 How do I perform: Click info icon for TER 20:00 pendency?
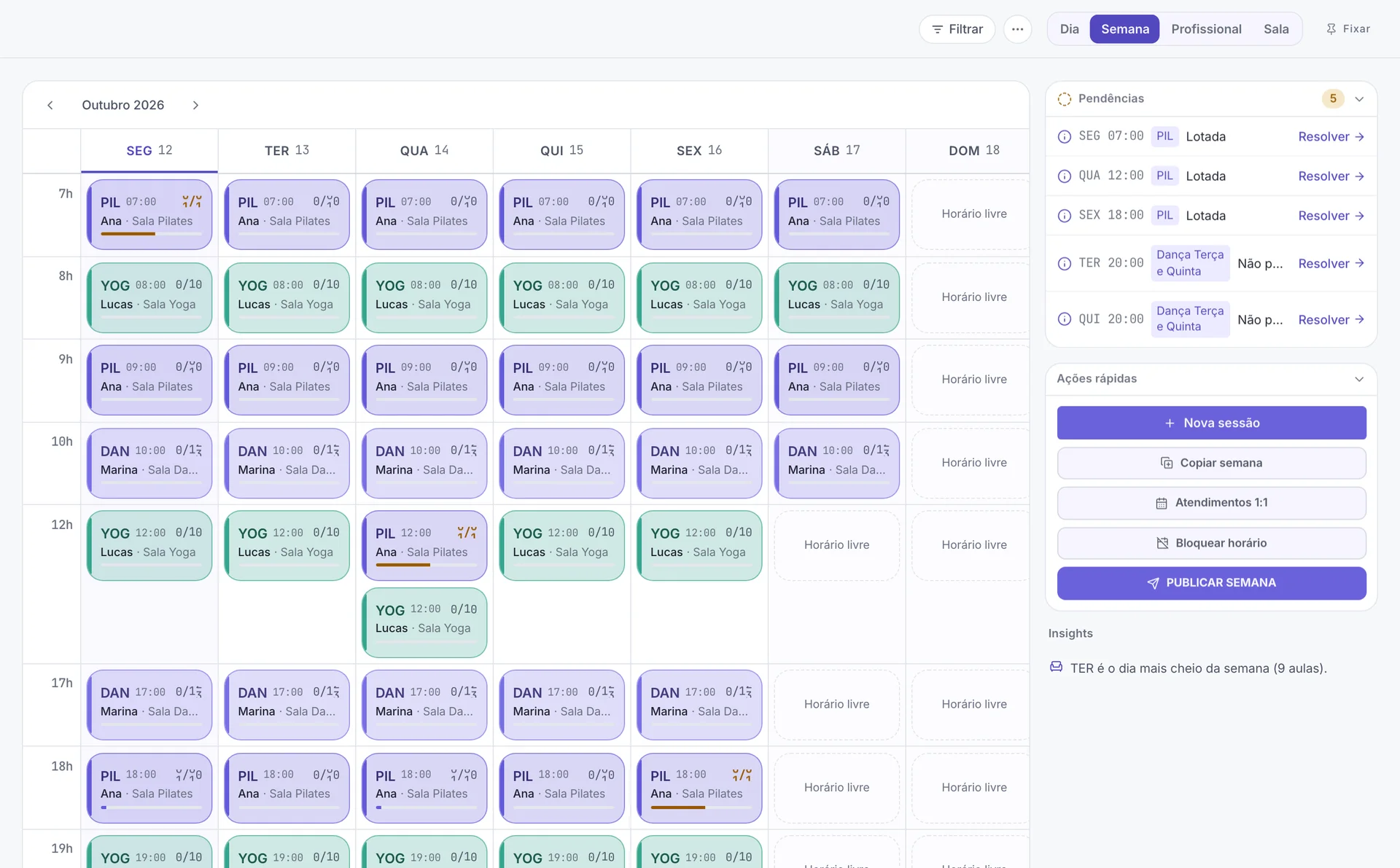pyautogui.click(x=1065, y=263)
